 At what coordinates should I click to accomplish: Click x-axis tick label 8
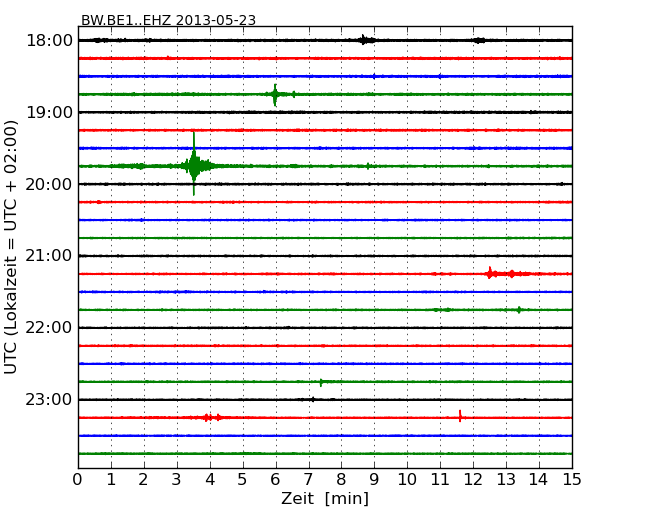point(341,480)
